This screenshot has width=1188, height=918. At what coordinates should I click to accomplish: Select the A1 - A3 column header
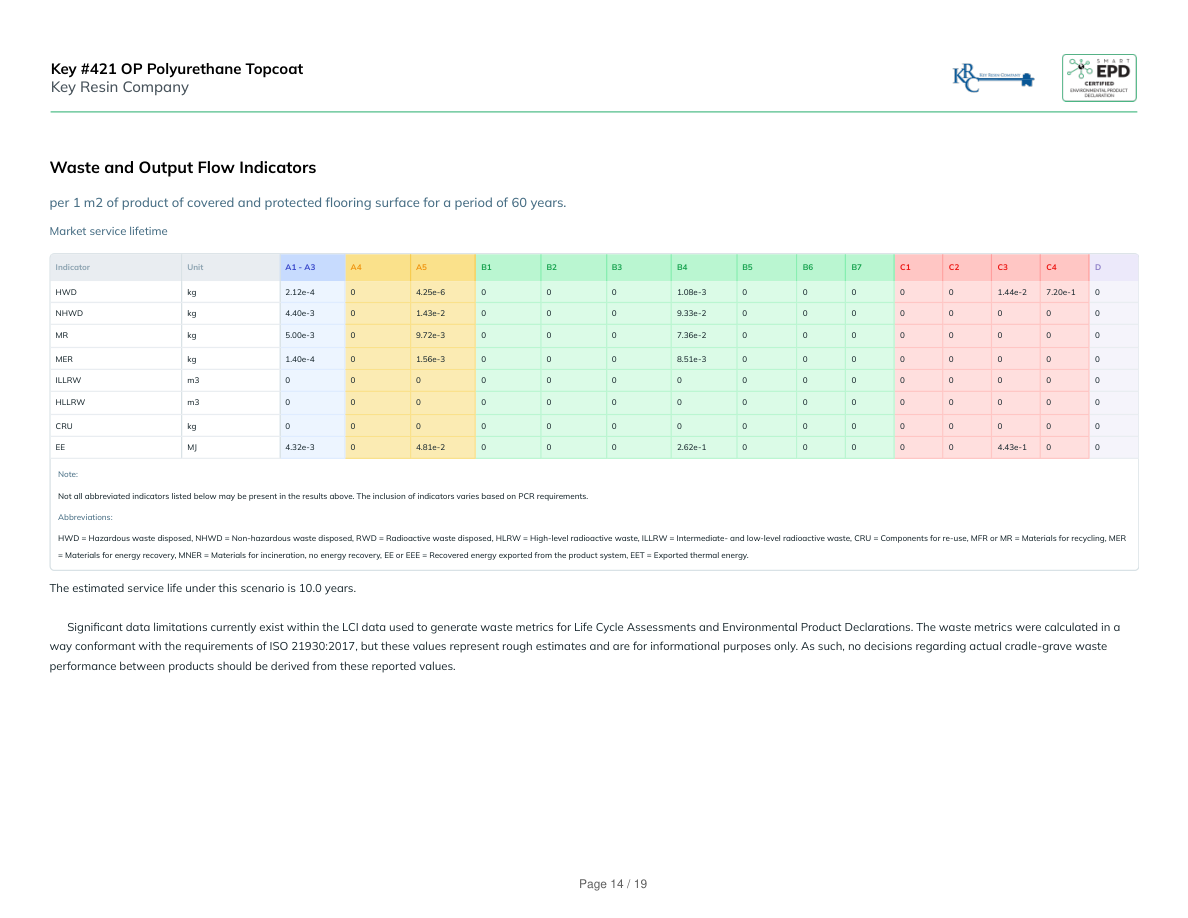tap(300, 267)
